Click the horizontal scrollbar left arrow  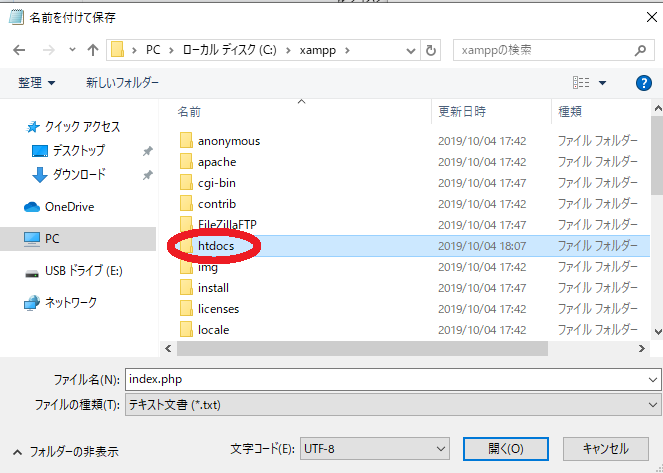pos(168,349)
